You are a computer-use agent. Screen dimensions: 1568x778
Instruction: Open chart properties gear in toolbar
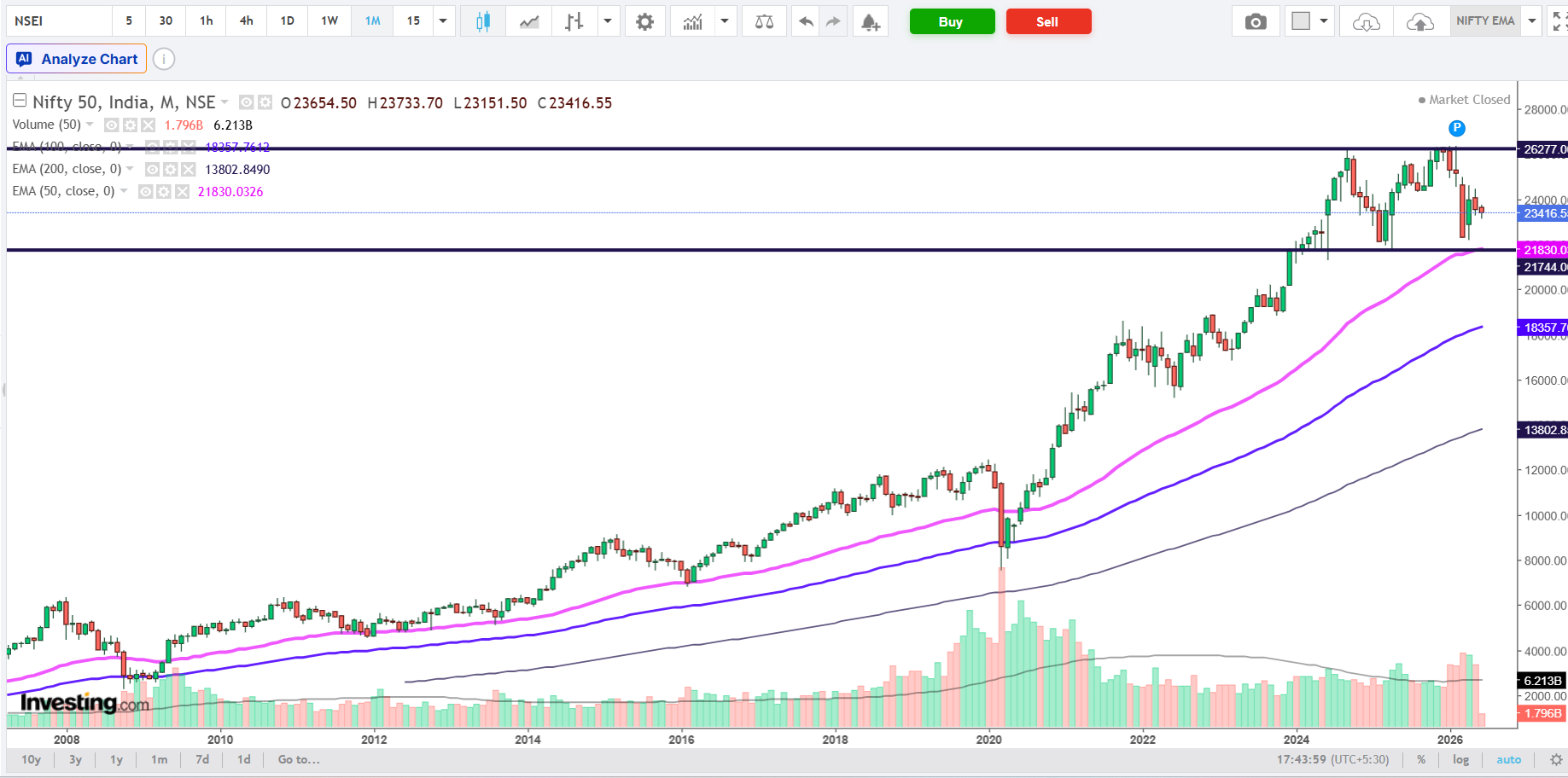click(x=645, y=21)
